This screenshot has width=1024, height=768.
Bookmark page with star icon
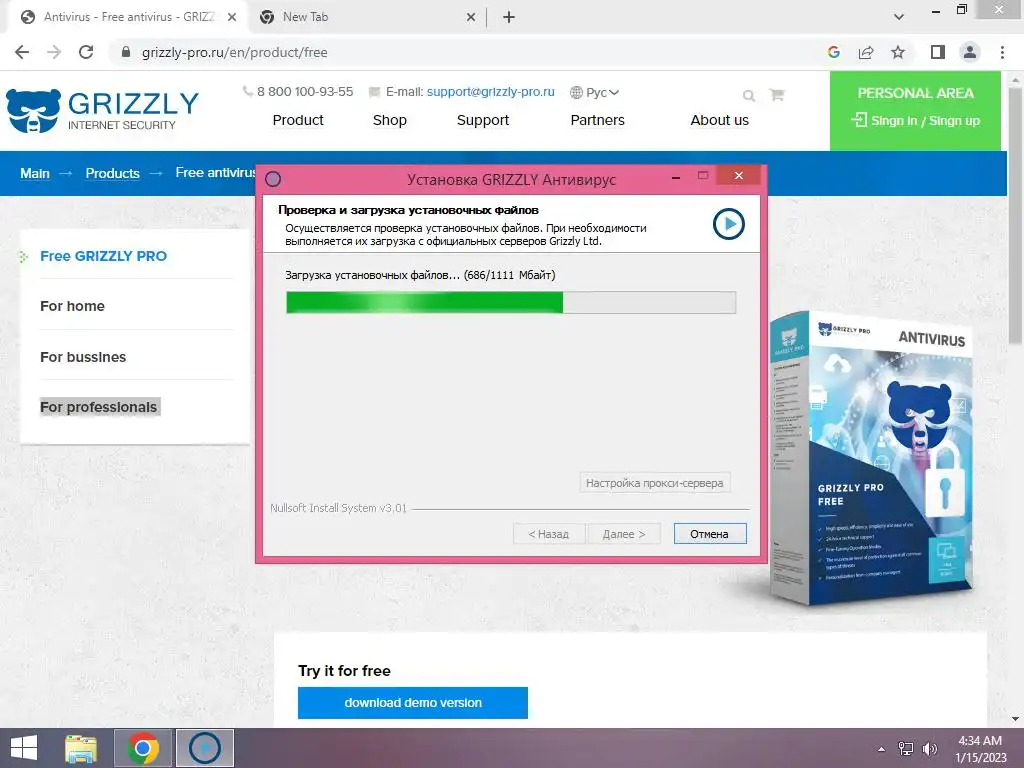click(x=898, y=52)
